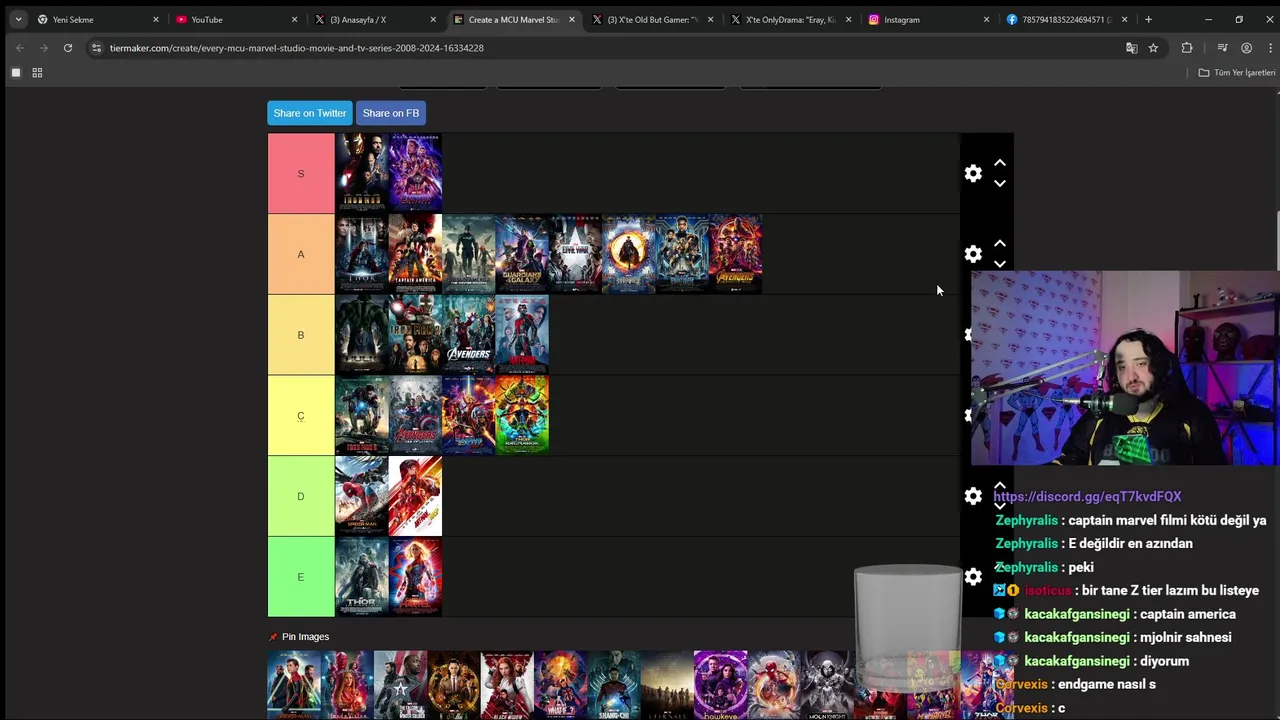Click the C tier label
Viewport: 1280px width, 720px height.
[x=301, y=416]
